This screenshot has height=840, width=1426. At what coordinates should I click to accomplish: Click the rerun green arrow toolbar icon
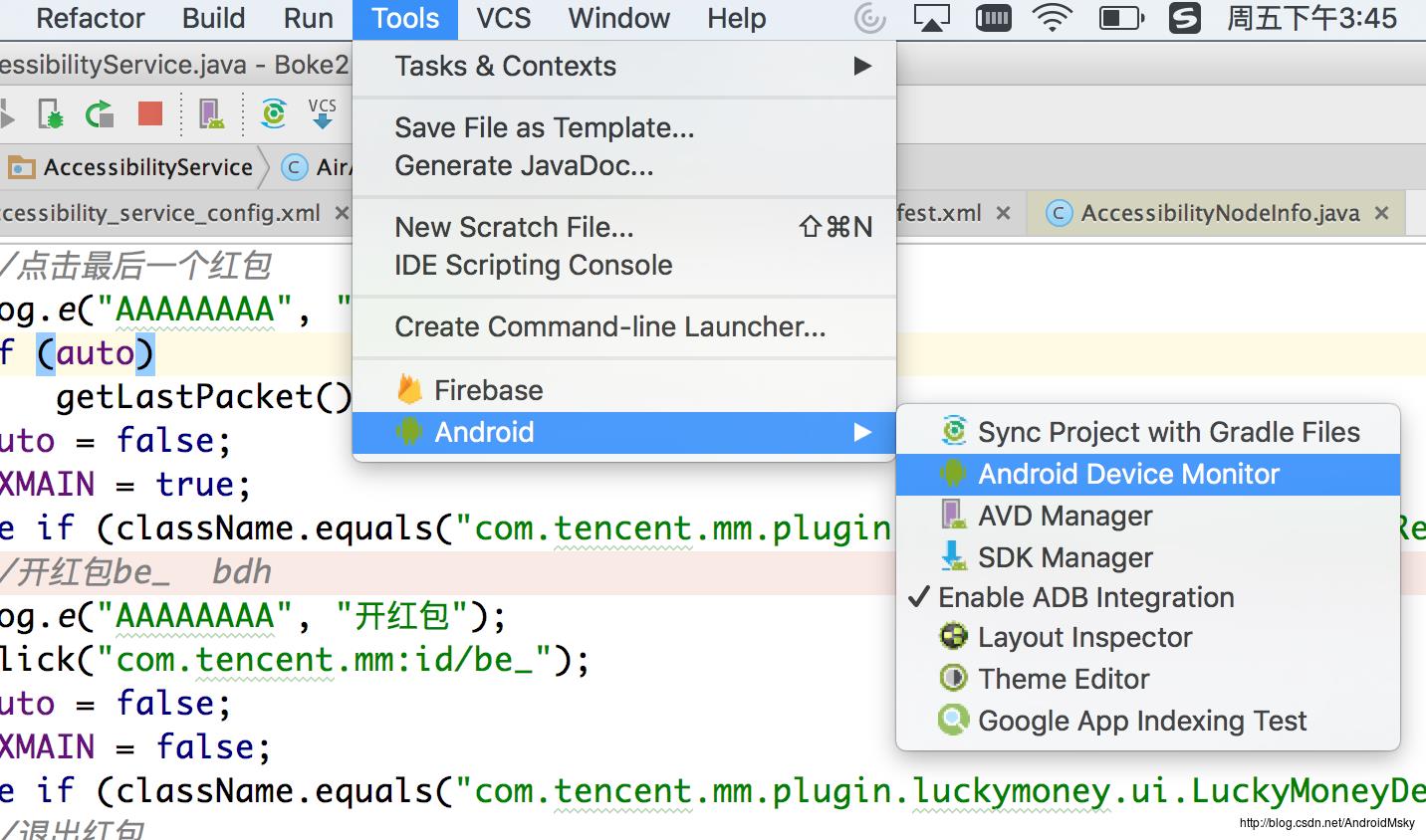tap(100, 114)
